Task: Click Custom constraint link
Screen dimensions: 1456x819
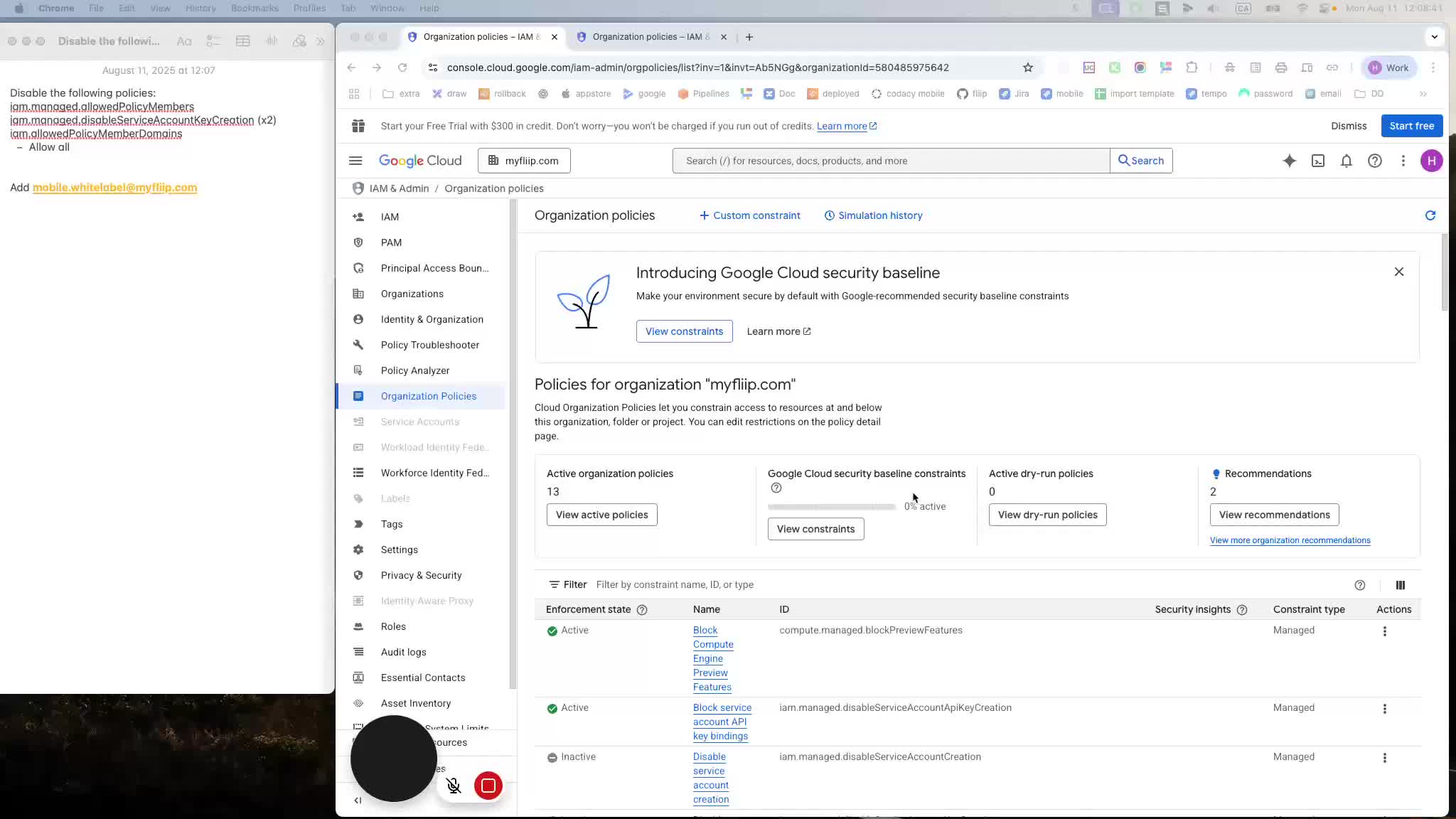Action: tap(749, 215)
